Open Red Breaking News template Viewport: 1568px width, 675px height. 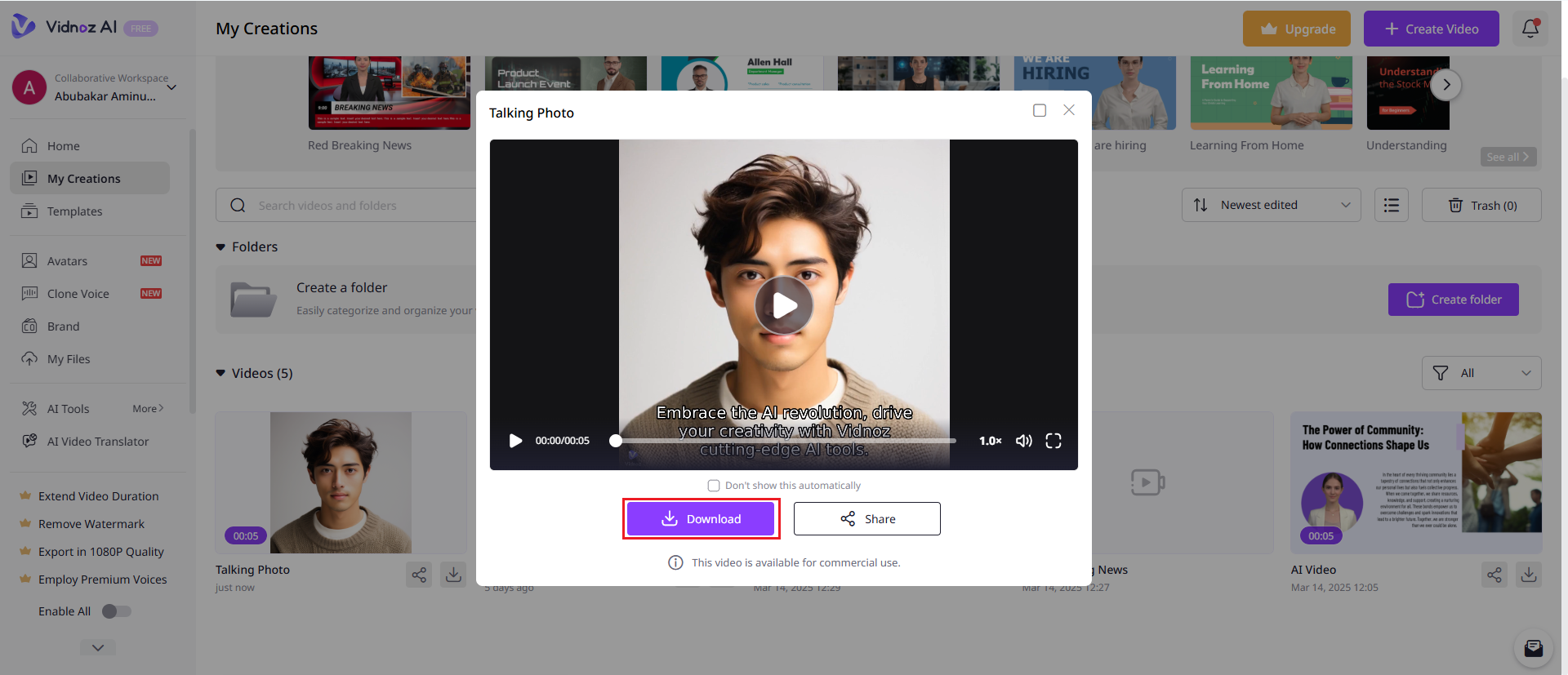(x=390, y=93)
